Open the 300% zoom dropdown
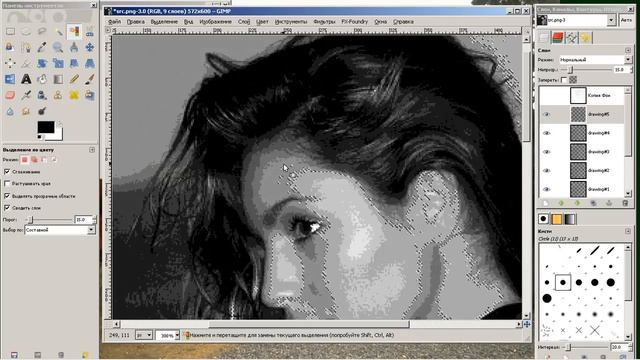 [x=168, y=335]
